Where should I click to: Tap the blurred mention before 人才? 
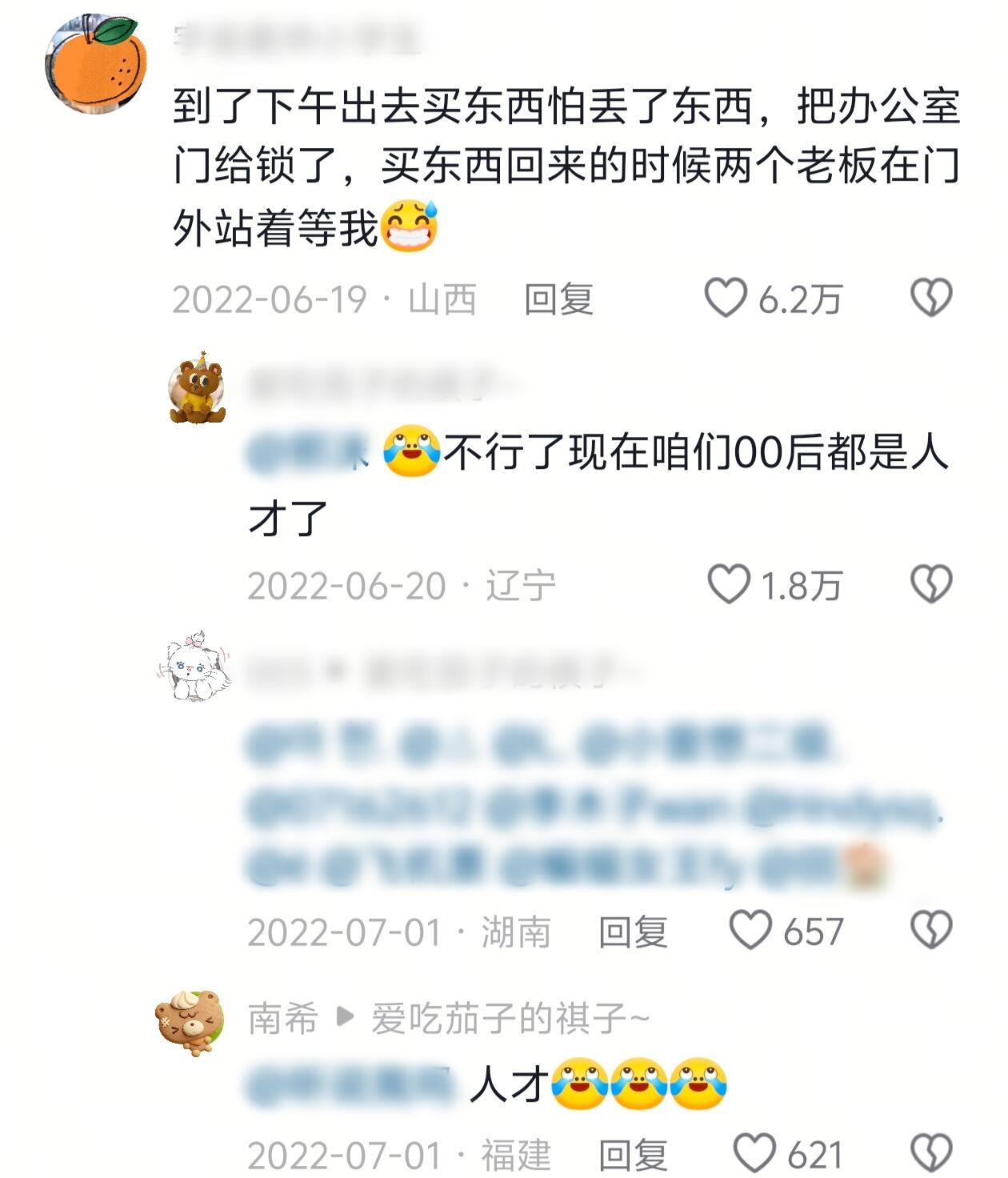pos(350,1086)
